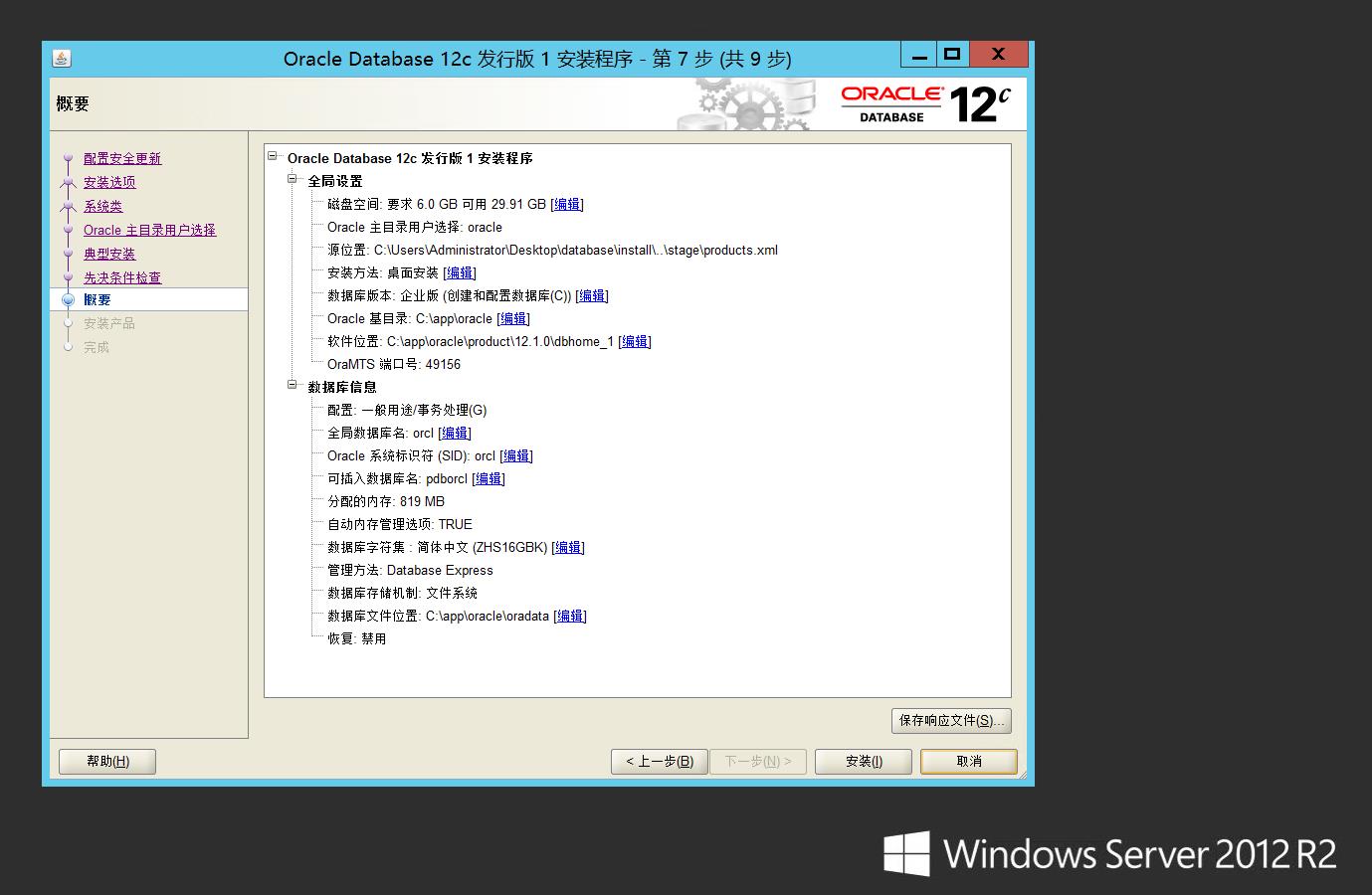Go to the 安装选项 step
The width and height of the screenshot is (1372, 895).
tap(109, 182)
